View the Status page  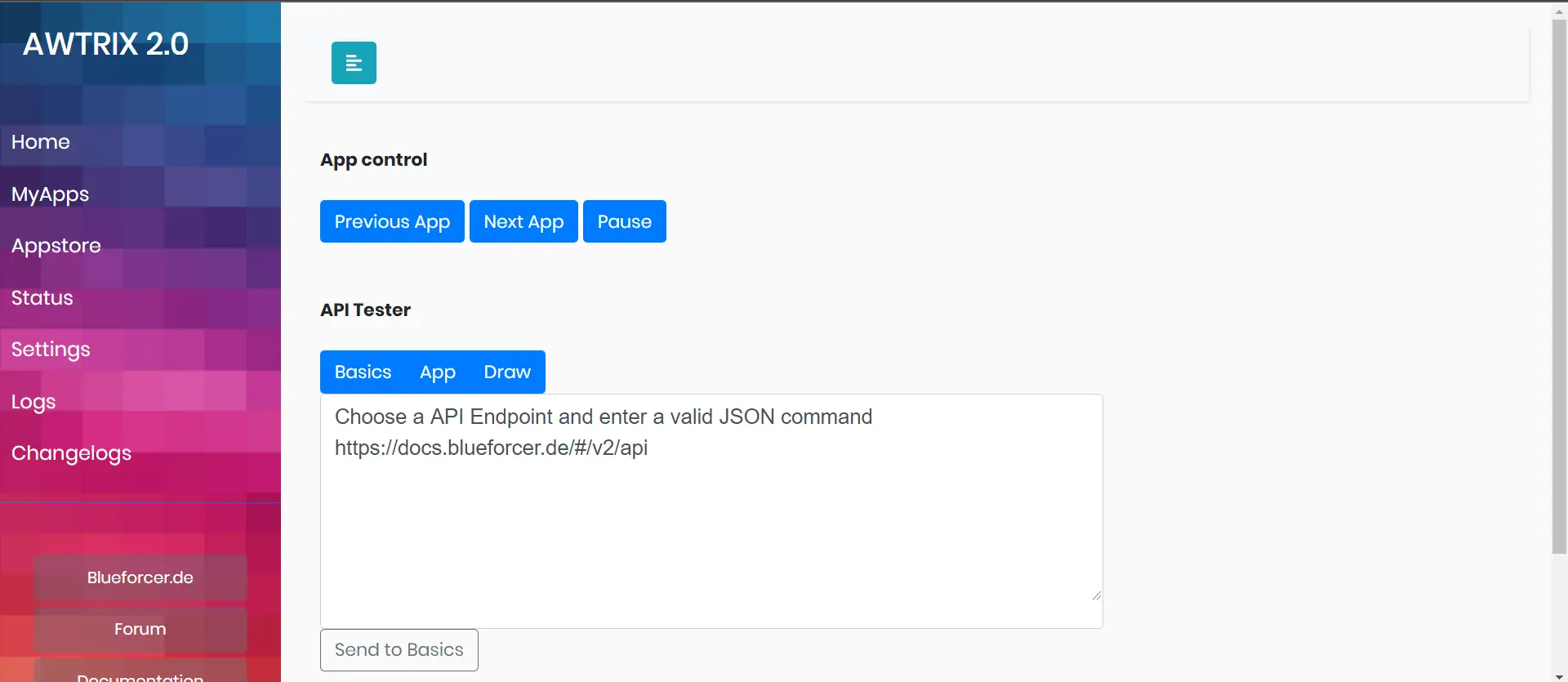coord(42,298)
